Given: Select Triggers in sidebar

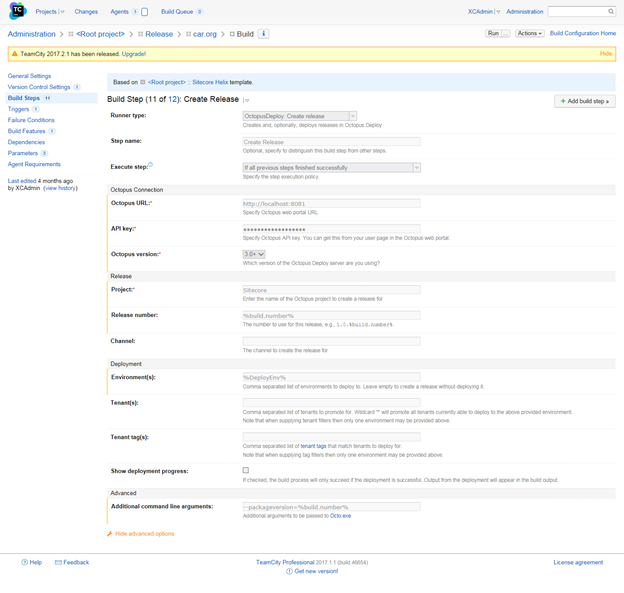Looking at the screenshot, I should (x=18, y=109).
